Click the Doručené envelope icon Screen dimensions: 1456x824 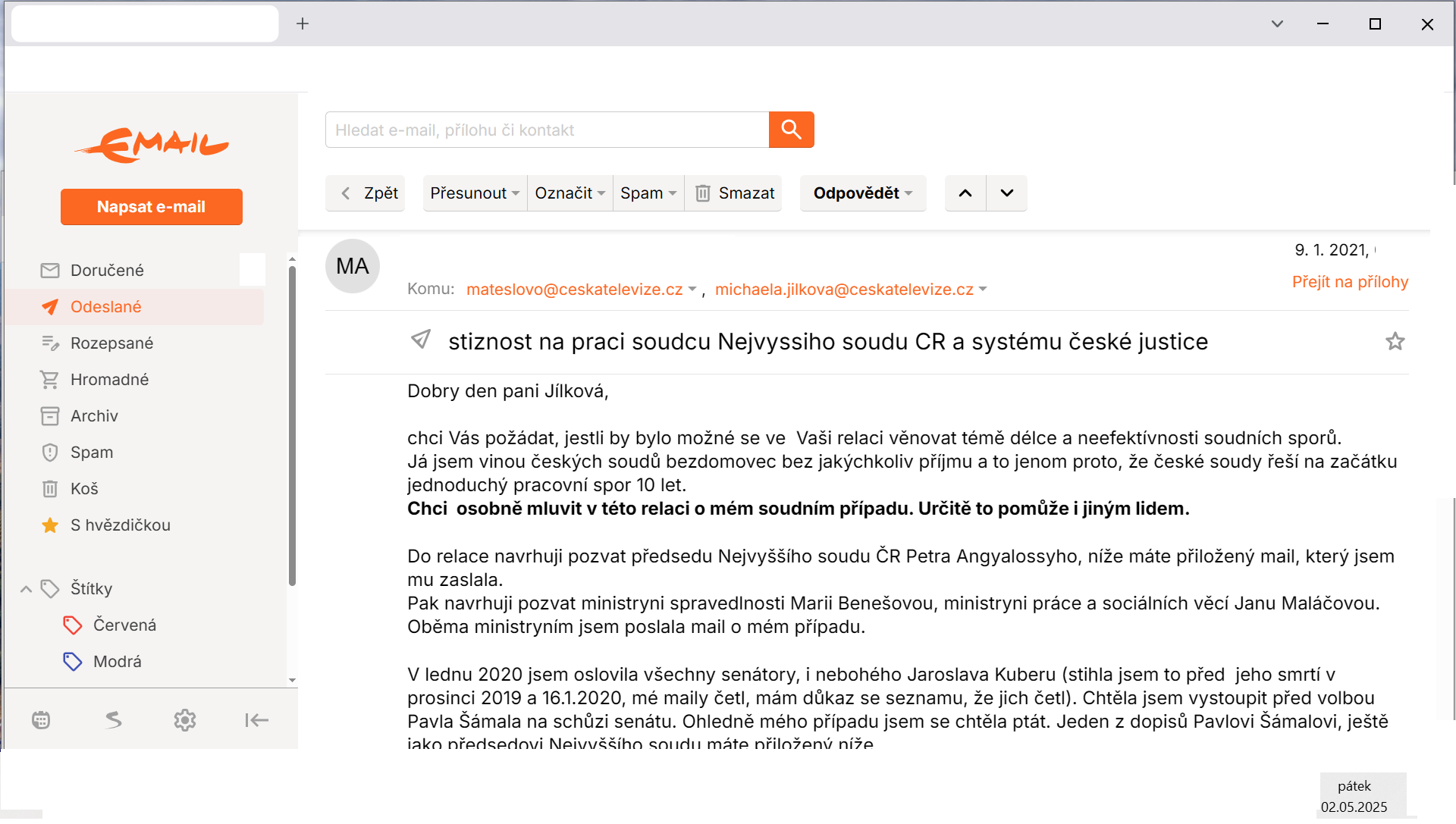pos(50,271)
